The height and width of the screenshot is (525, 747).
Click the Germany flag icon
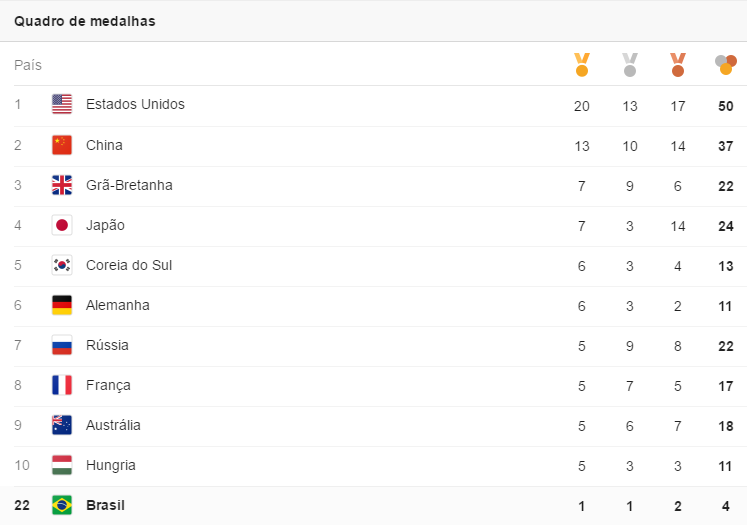(x=62, y=305)
